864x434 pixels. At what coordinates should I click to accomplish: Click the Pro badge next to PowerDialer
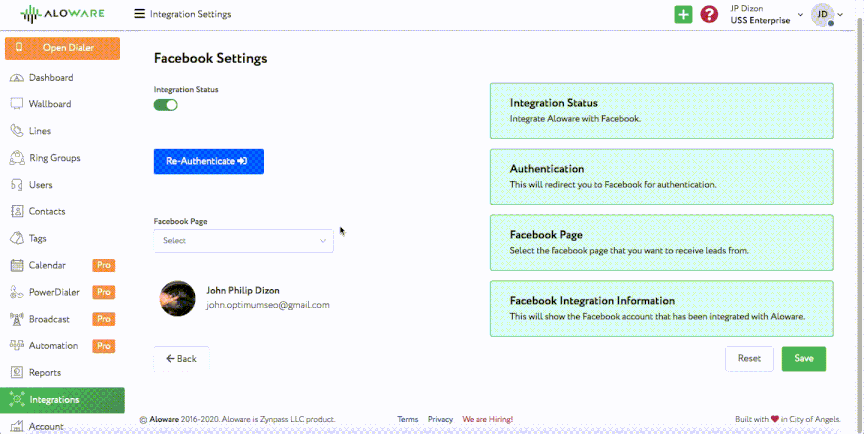(x=104, y=292)
